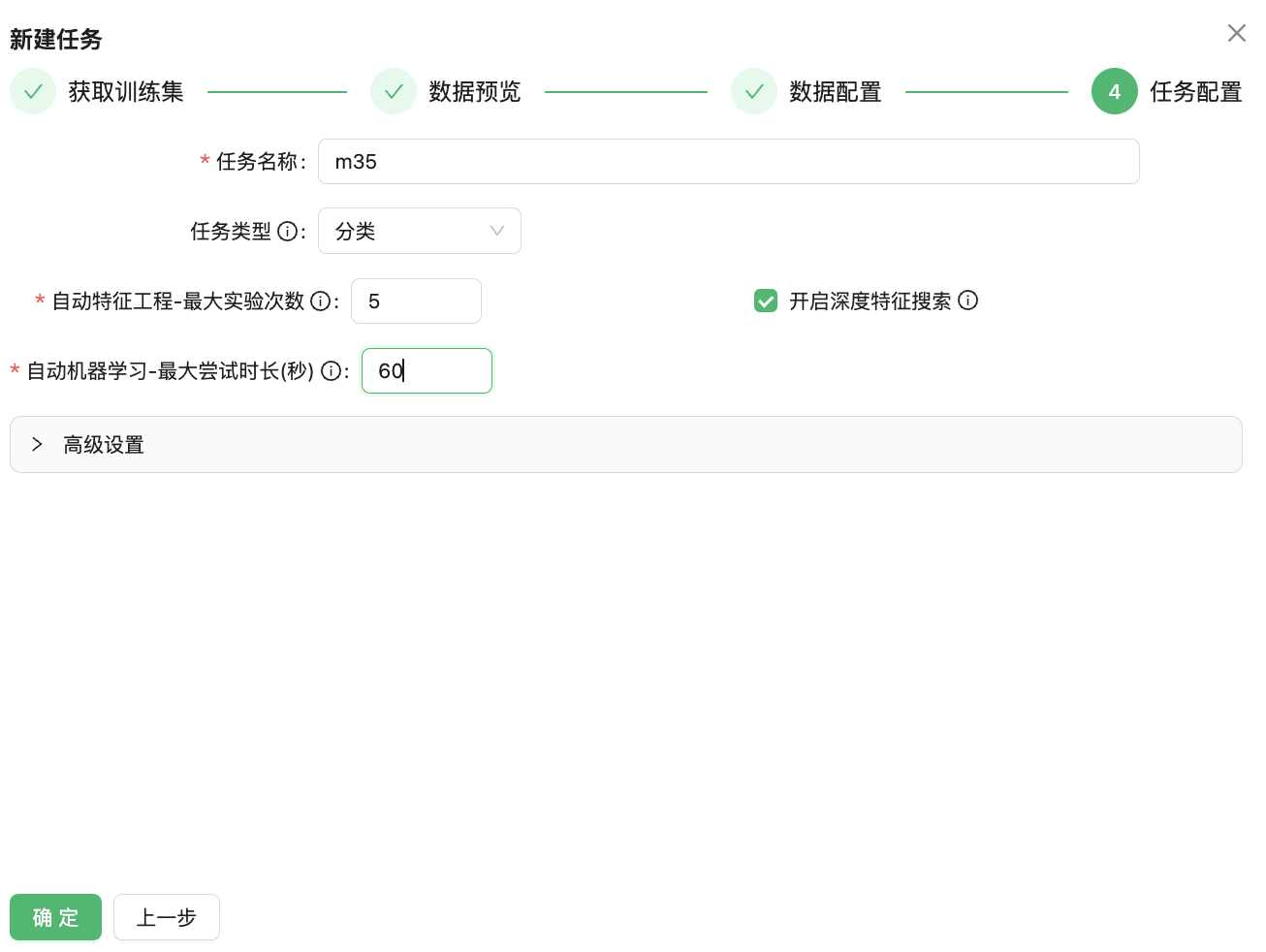The width and height of the screenshot is (1266, 952).
Task: Click the 获取训练集 step checkmark icon
Action: coord(33,91)
